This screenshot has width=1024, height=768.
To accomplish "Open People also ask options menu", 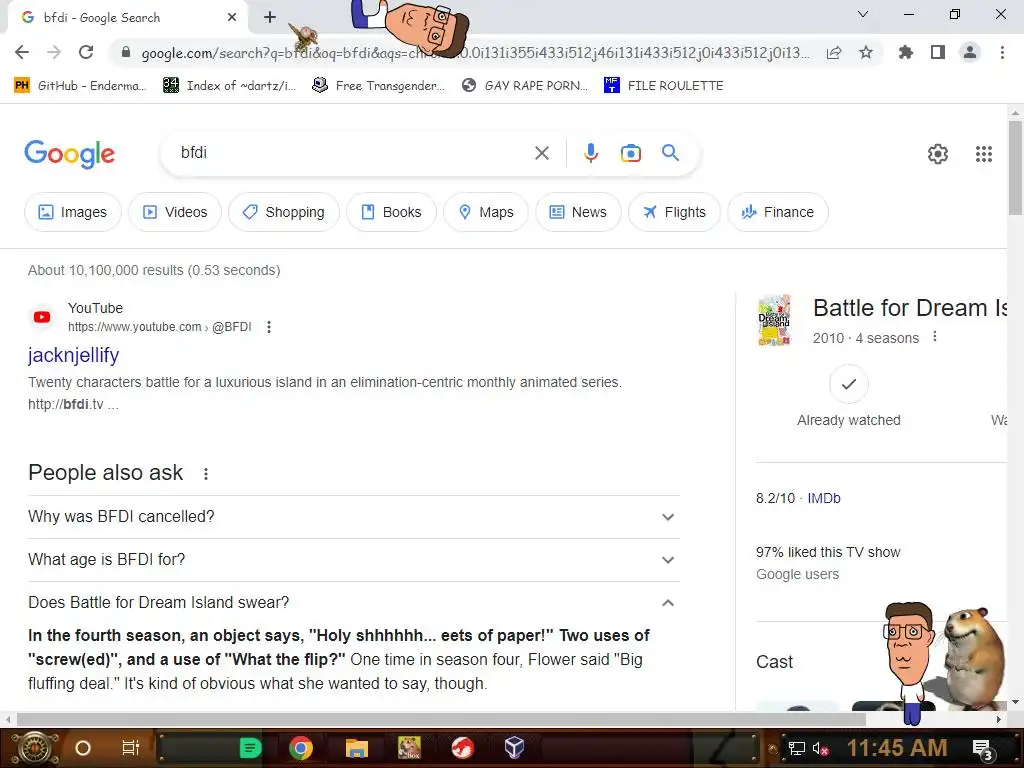I will tap(206, 474).
